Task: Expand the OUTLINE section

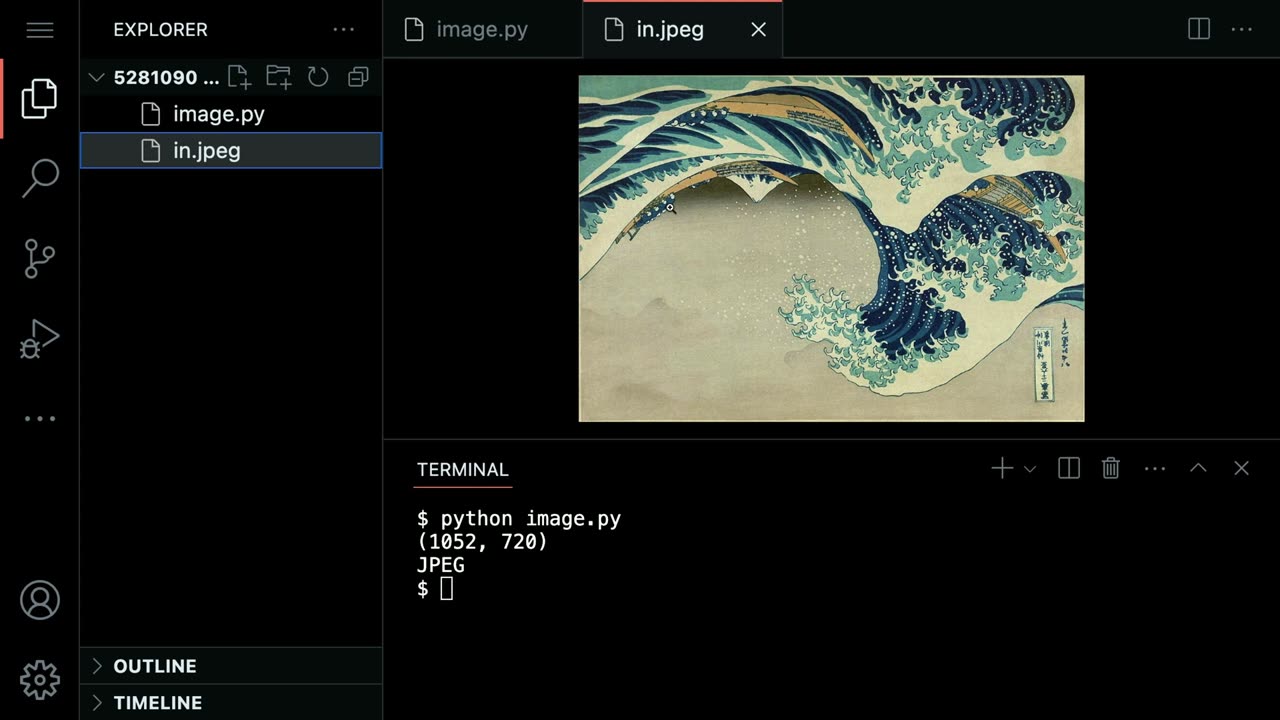Action: 231,666
